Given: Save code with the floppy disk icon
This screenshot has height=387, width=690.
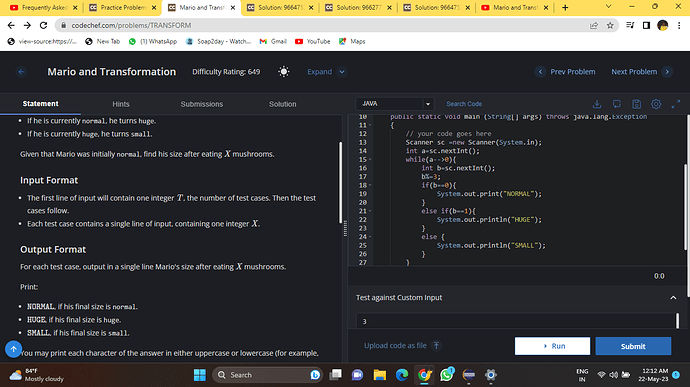Looking at the screenshot, I should (x=636, y=104).
